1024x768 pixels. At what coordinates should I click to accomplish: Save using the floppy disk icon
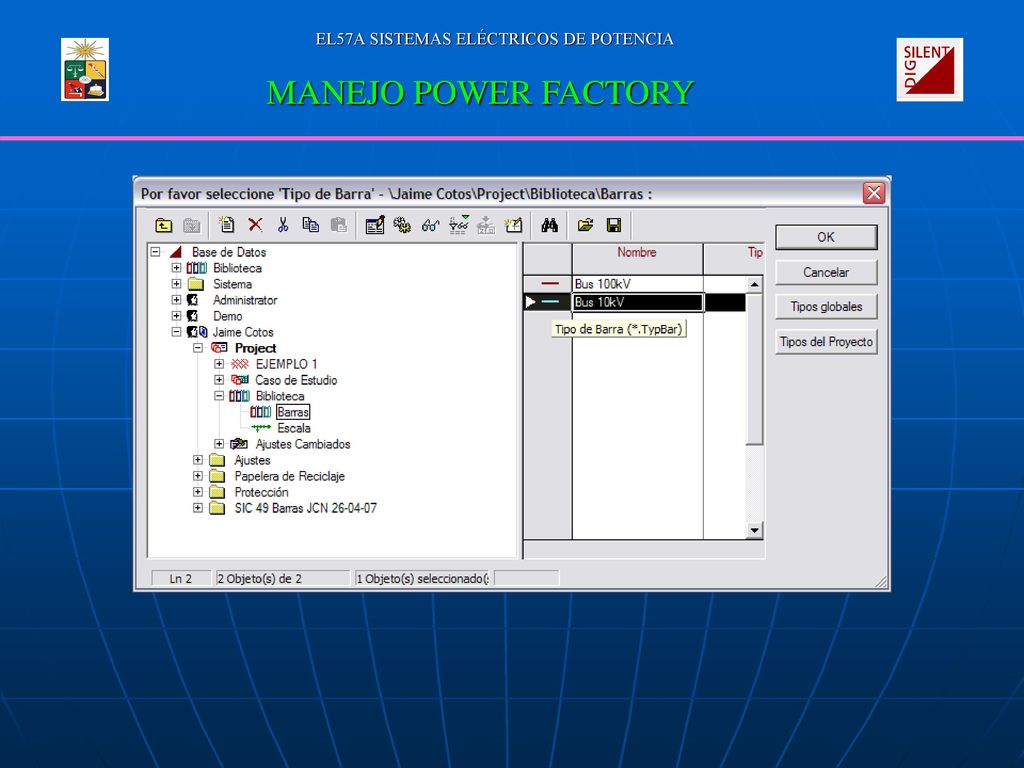(x=614, y=225)
